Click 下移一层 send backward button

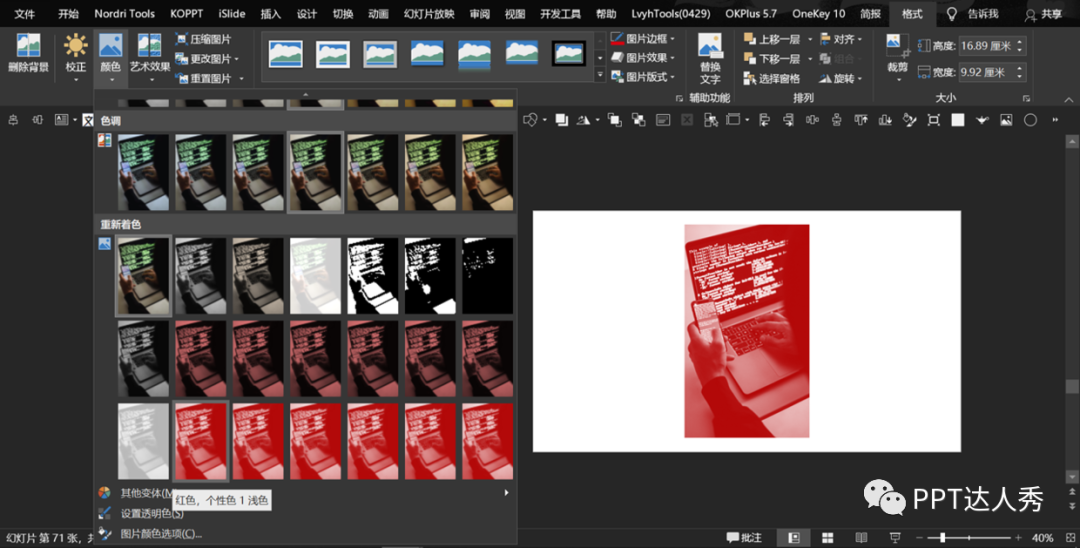pos(771,59)
